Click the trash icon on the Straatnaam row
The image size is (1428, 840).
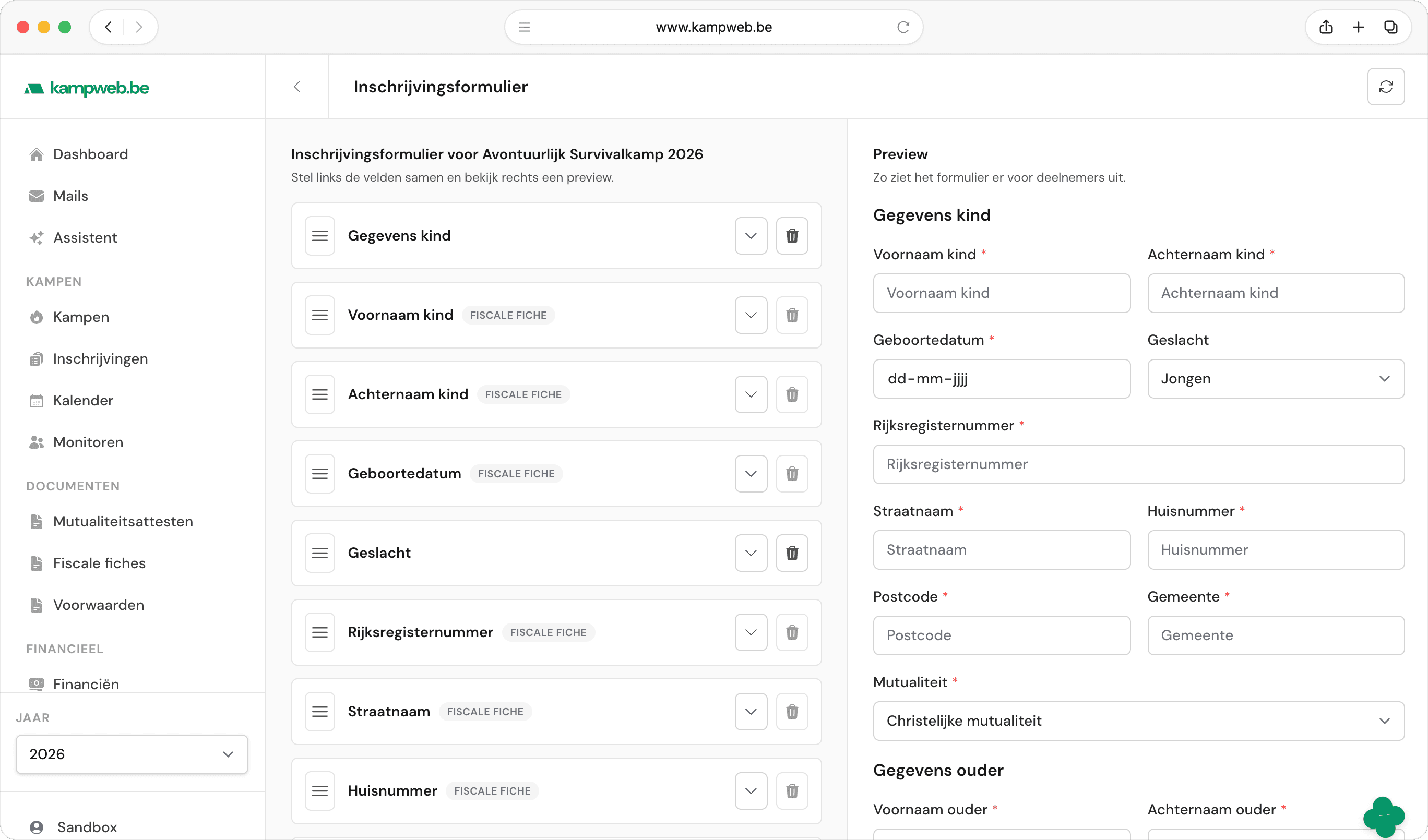click(792, 712)
